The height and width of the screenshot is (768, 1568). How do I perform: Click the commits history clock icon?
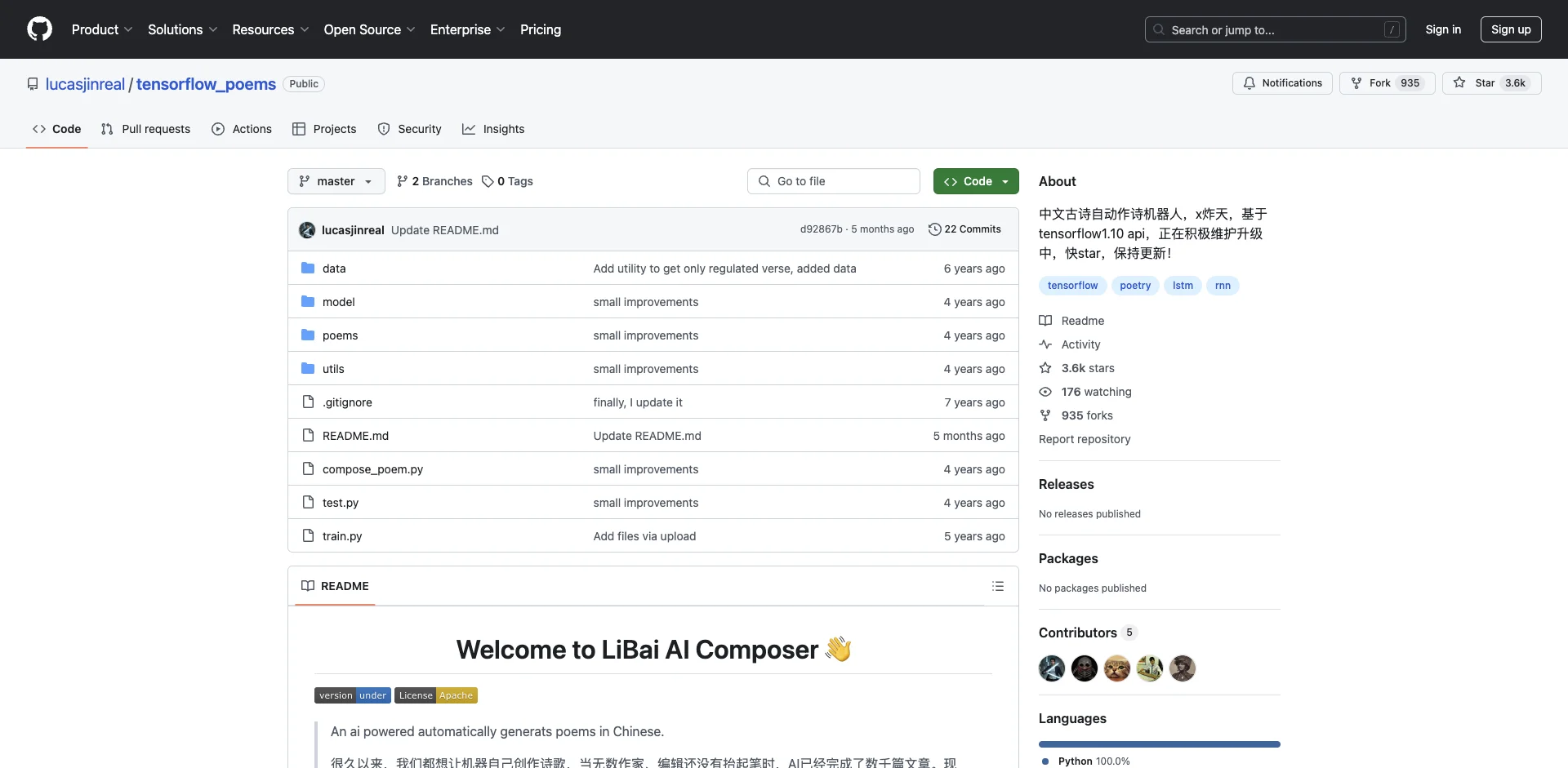[935, 229]
